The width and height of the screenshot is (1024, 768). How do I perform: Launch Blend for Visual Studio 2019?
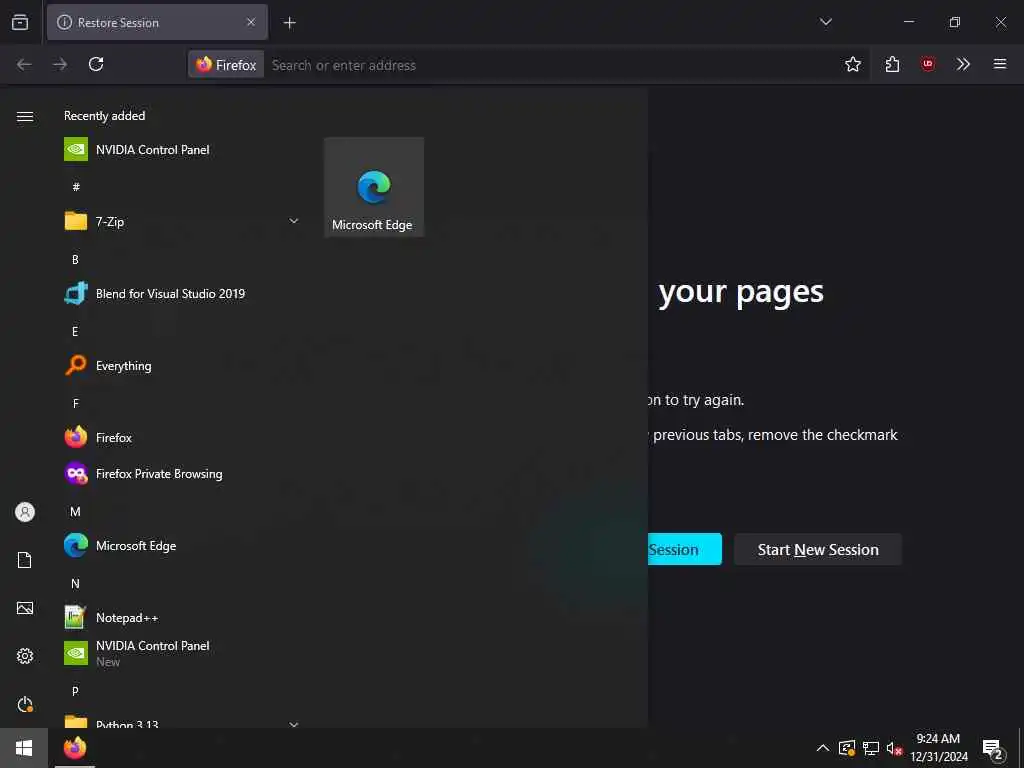[x=183, y=294]
